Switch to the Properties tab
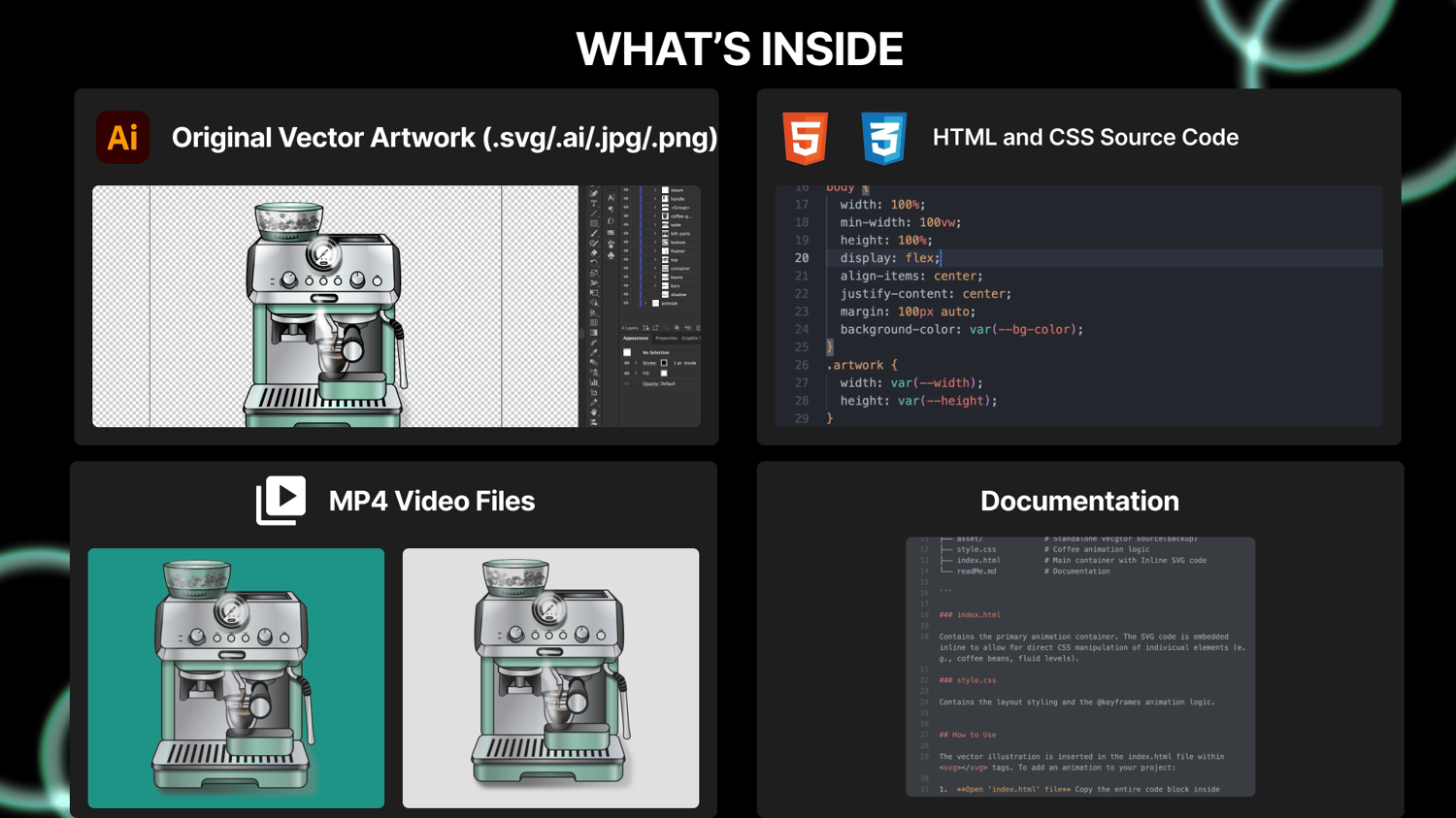 667,339
